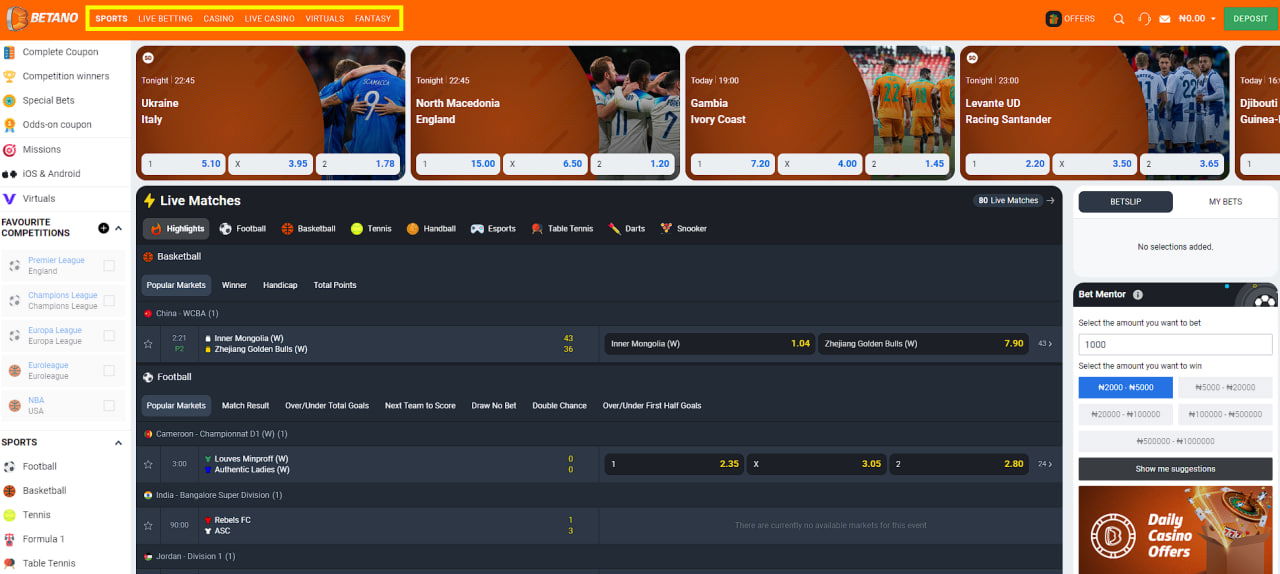
Task: Click the bet amount input field
Action: tap(1175, 344)
